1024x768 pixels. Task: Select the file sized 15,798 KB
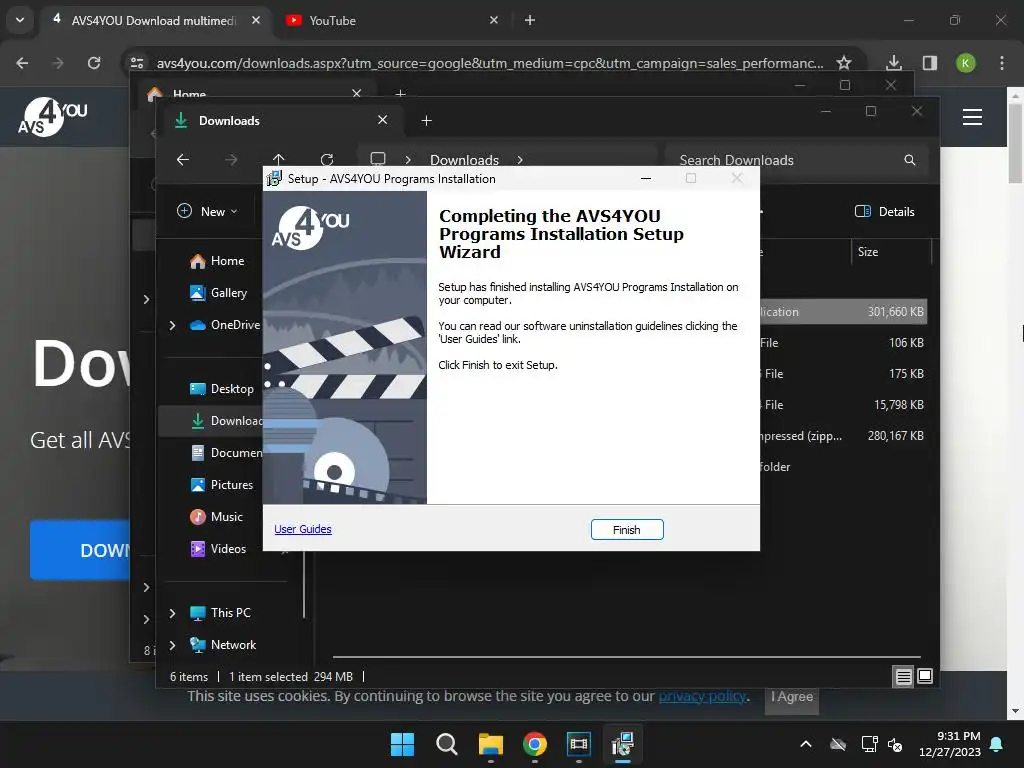(843, 404)
